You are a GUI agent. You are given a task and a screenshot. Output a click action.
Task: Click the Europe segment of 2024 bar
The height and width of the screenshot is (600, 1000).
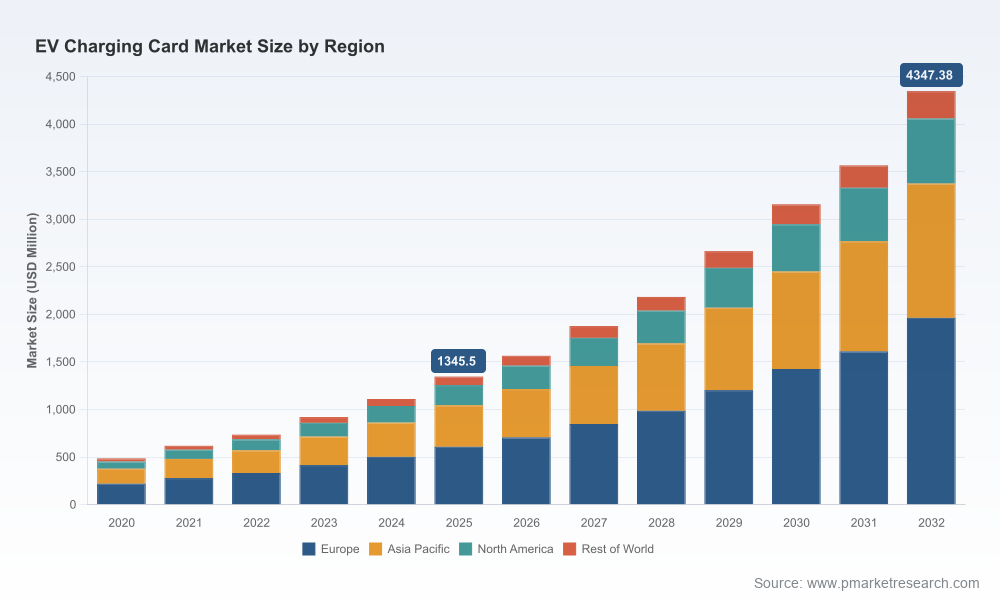click(391, 481)
